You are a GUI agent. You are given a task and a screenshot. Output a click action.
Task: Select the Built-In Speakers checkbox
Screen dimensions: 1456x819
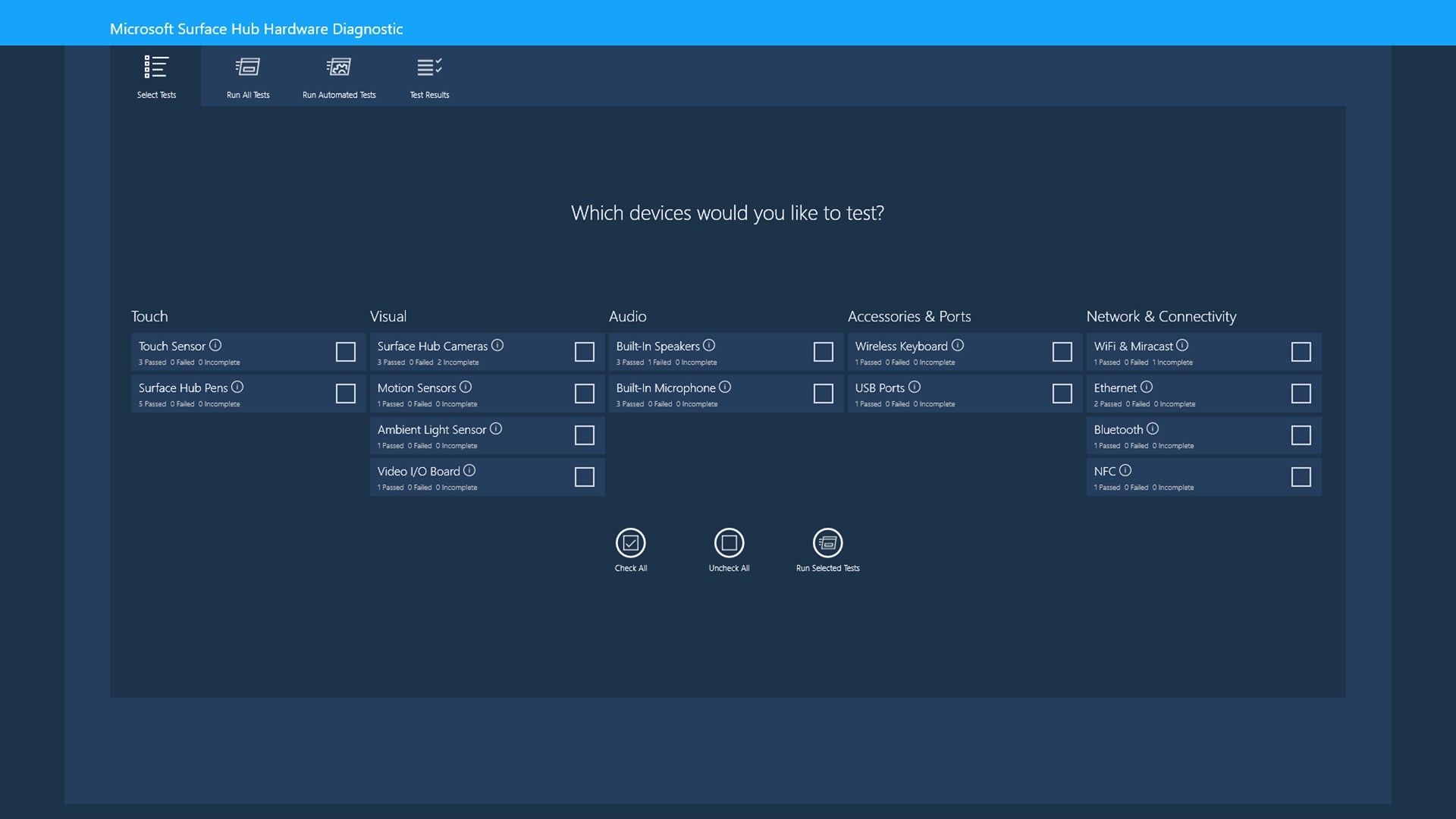click(x=824, y=352)
